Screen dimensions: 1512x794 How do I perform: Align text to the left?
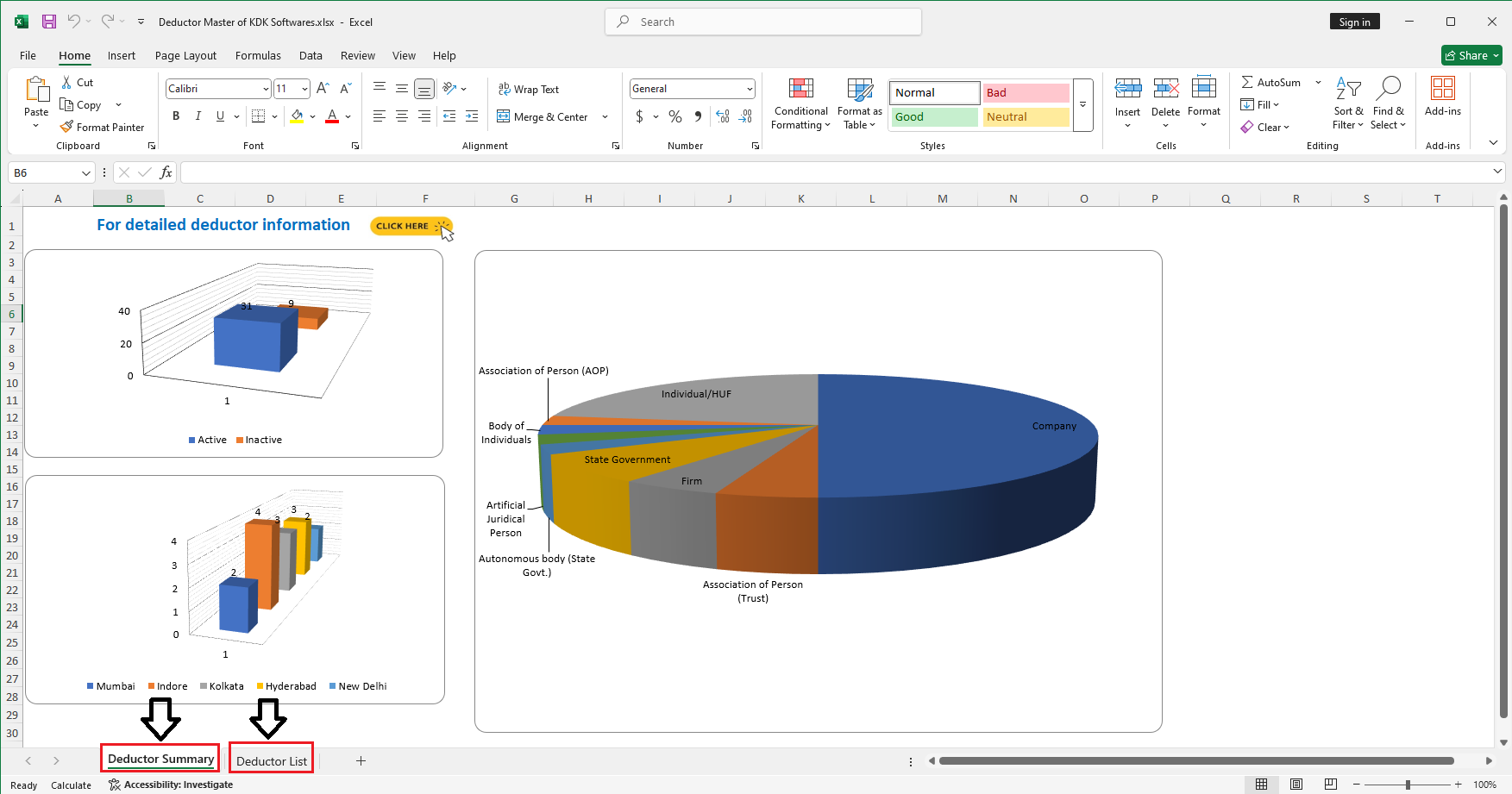(x=380, y=116)
